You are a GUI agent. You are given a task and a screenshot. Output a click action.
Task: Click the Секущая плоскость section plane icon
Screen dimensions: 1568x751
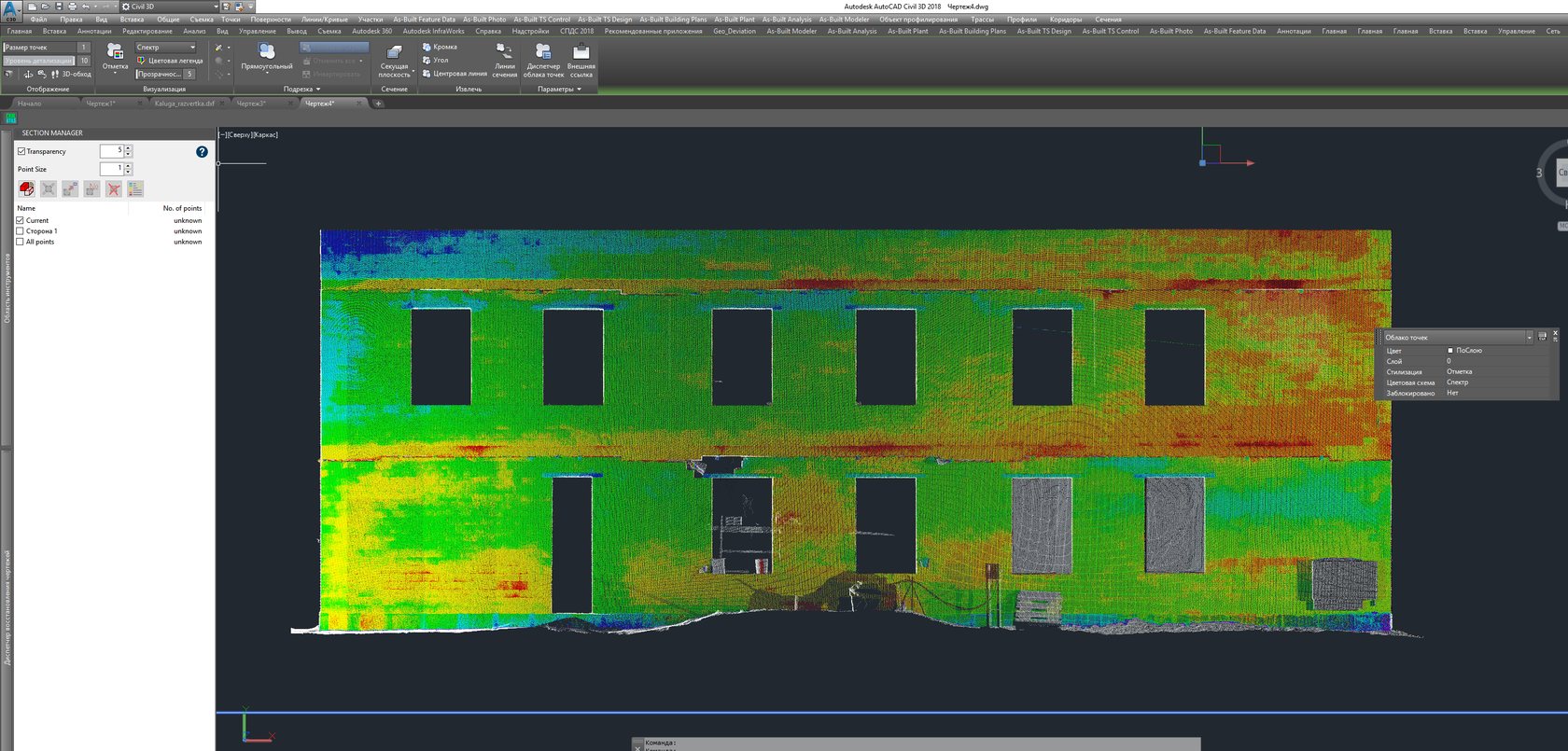394,51
